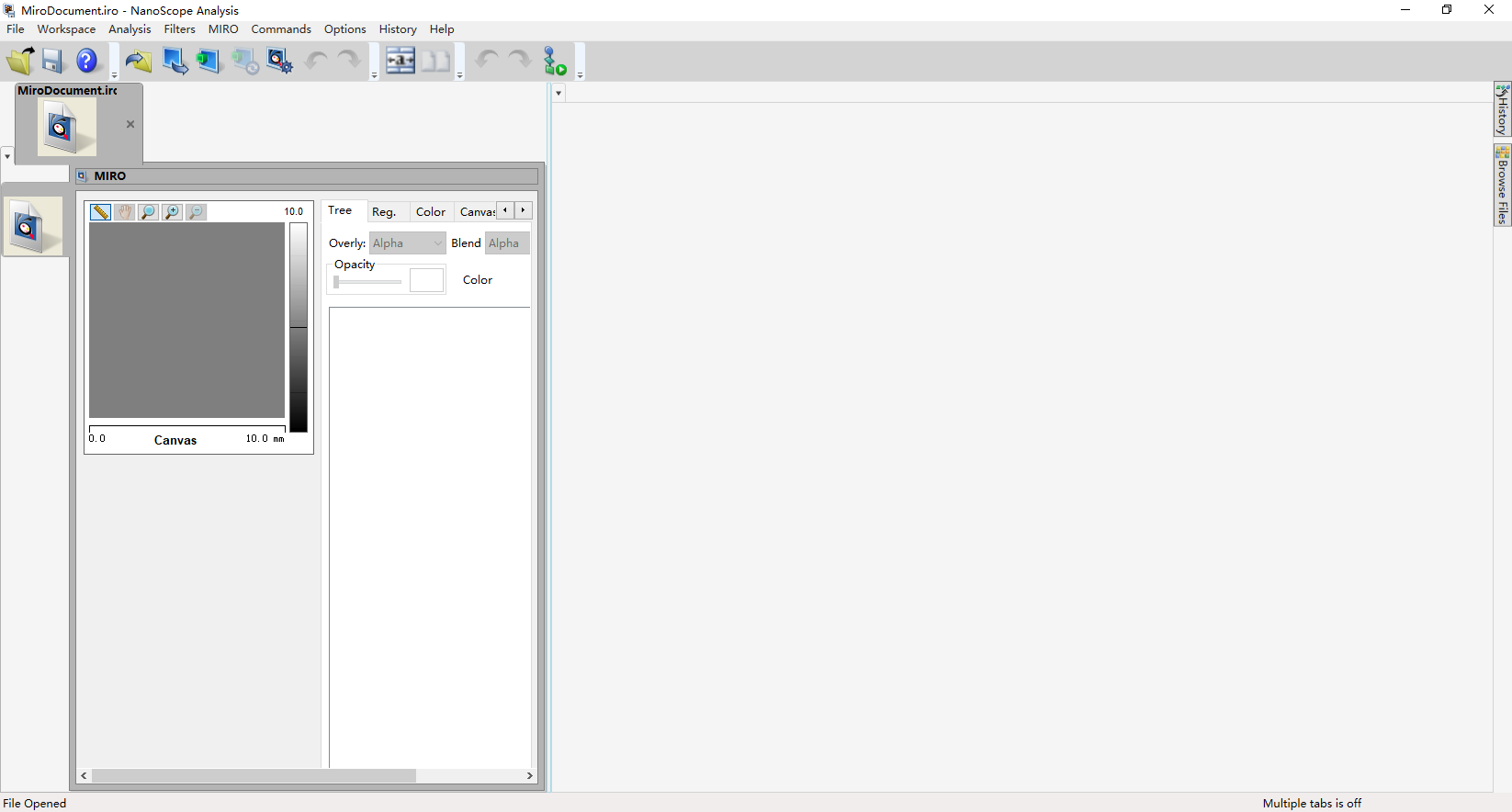Select the magnifier zoom tool on canvas
Viewport: 1512px width, 812px height.
[x=148, y=212]
